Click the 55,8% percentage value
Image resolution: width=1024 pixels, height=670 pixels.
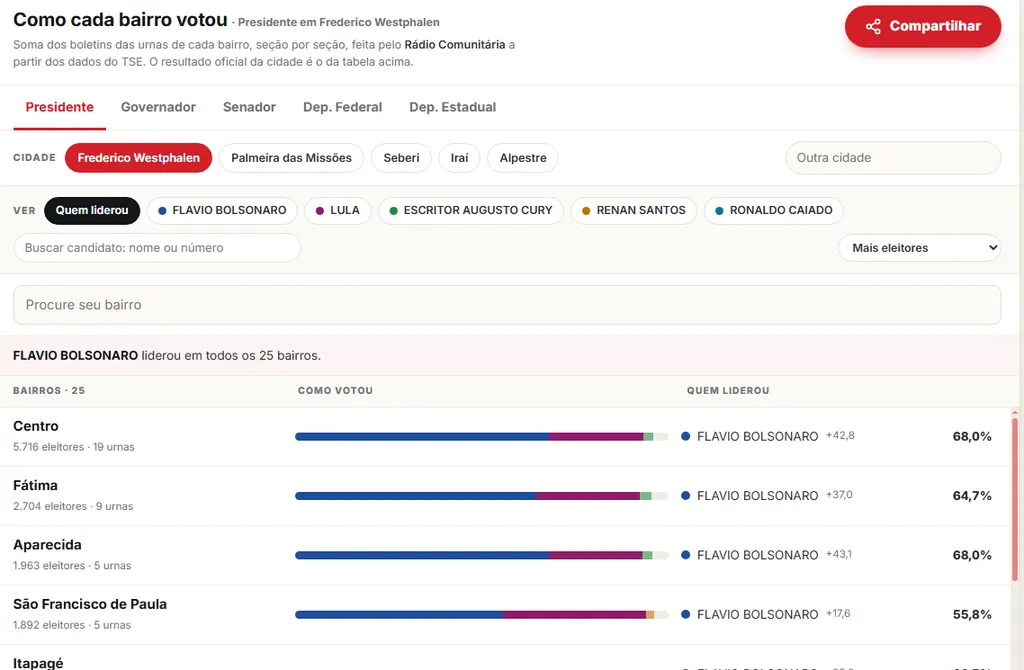pyautogui.click(x=972, y=615)
